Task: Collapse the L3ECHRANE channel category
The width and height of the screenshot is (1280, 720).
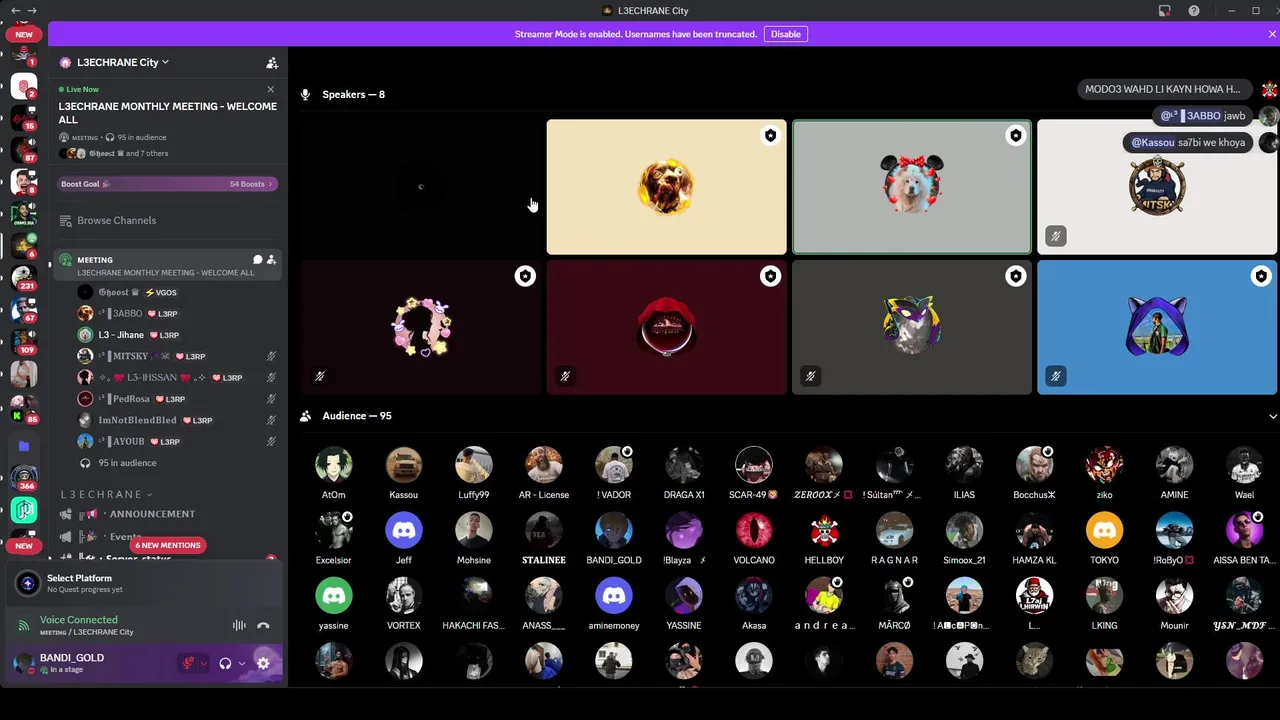Action: click(x=105, y=494)
